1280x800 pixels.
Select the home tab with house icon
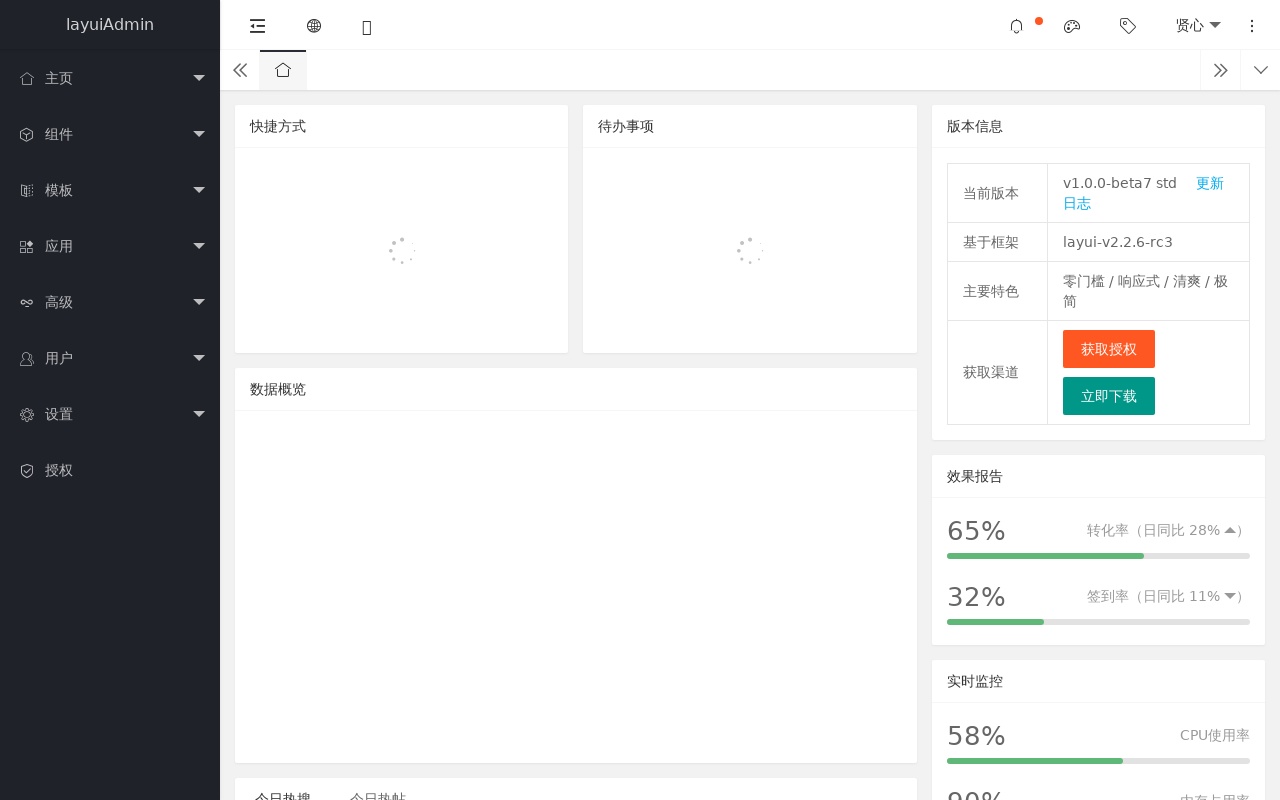283,70
